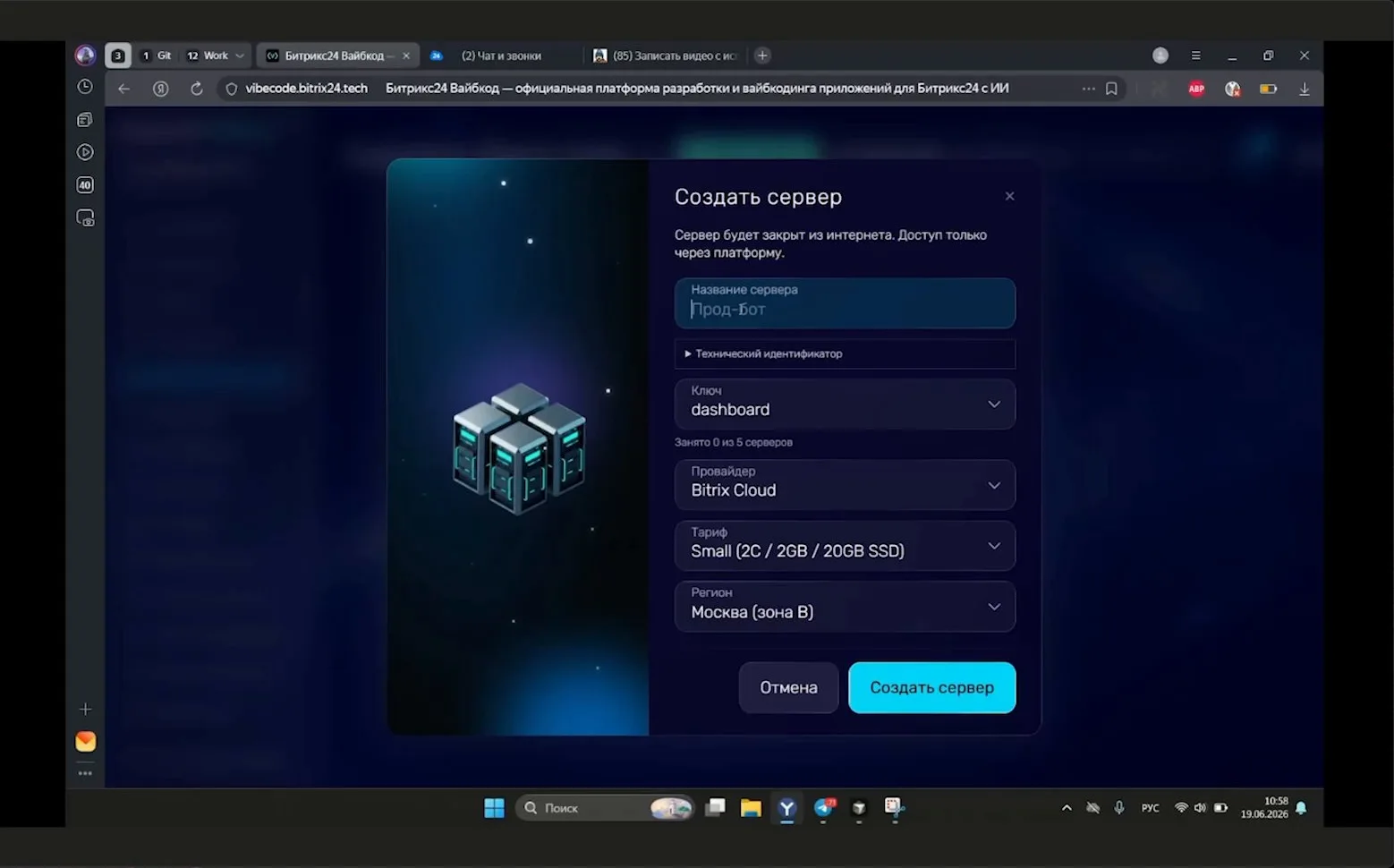Switch the РУС keyboard language
Screen dimensions: 1394x868
1150,808
